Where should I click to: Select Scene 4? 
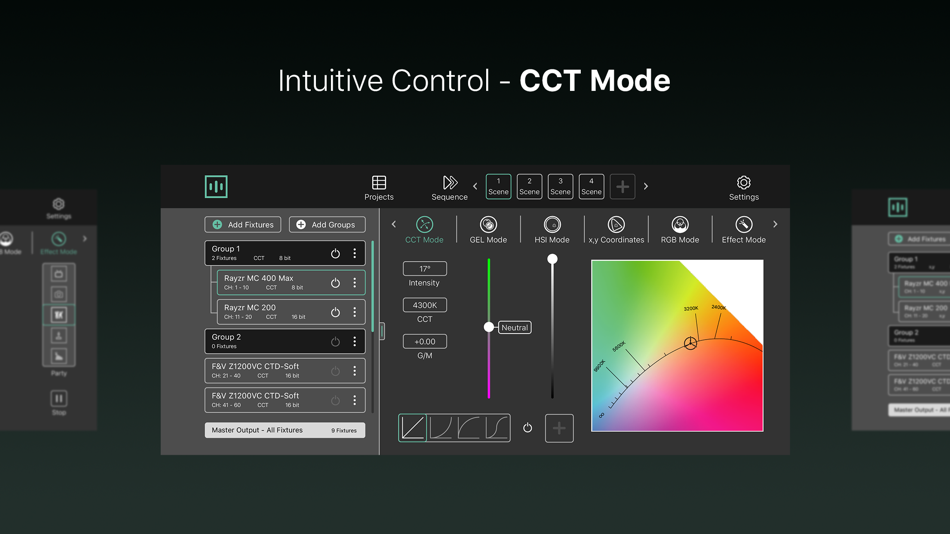(591, 187)
